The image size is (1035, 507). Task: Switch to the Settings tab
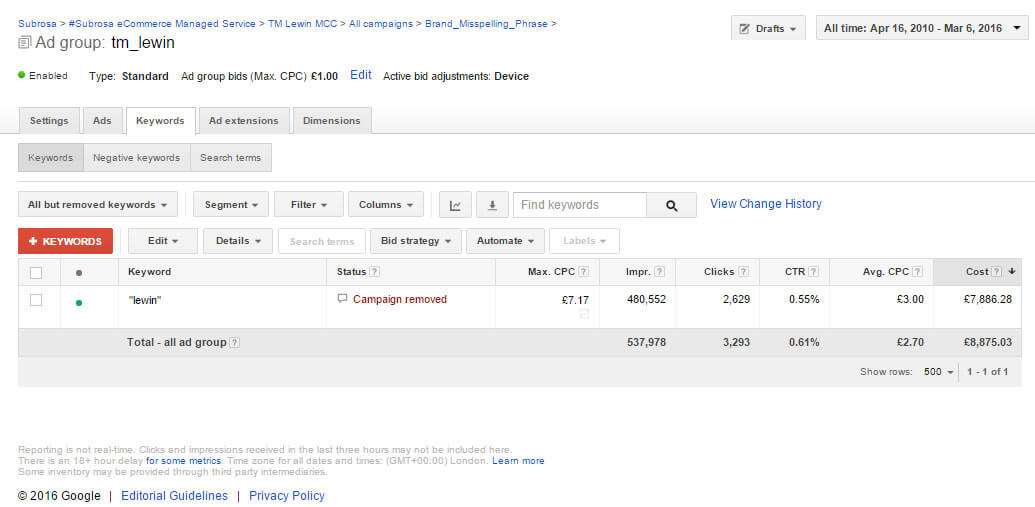pos(49,121)
